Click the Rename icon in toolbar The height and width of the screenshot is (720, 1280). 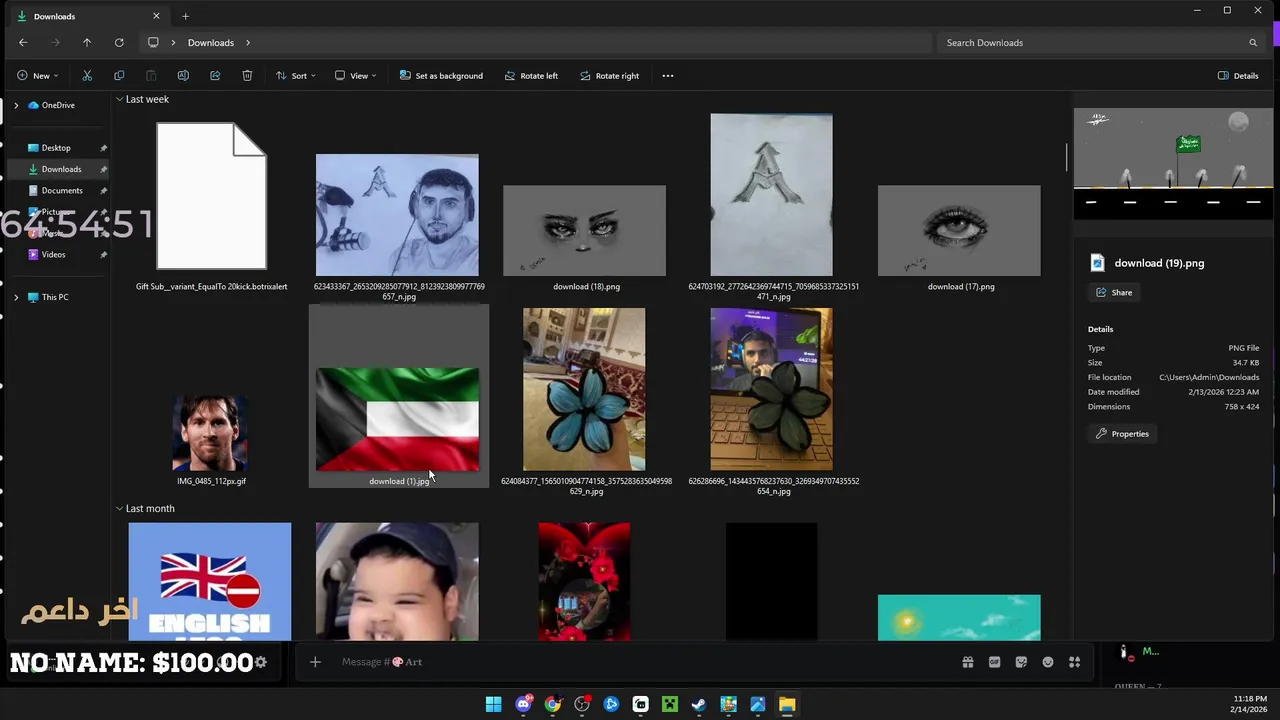(183, 76)
